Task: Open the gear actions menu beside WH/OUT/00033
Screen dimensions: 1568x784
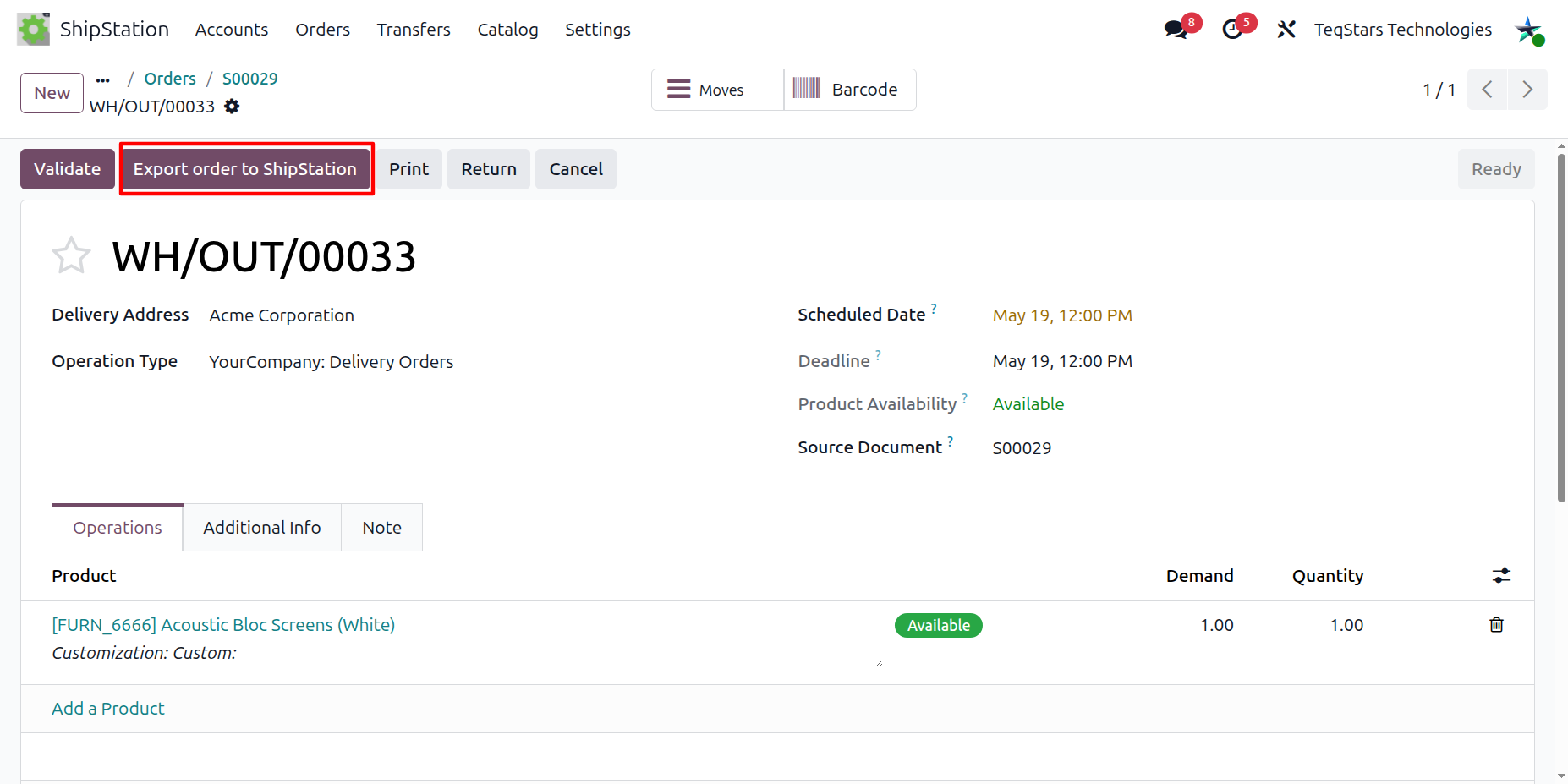Action: pos(232,107)
